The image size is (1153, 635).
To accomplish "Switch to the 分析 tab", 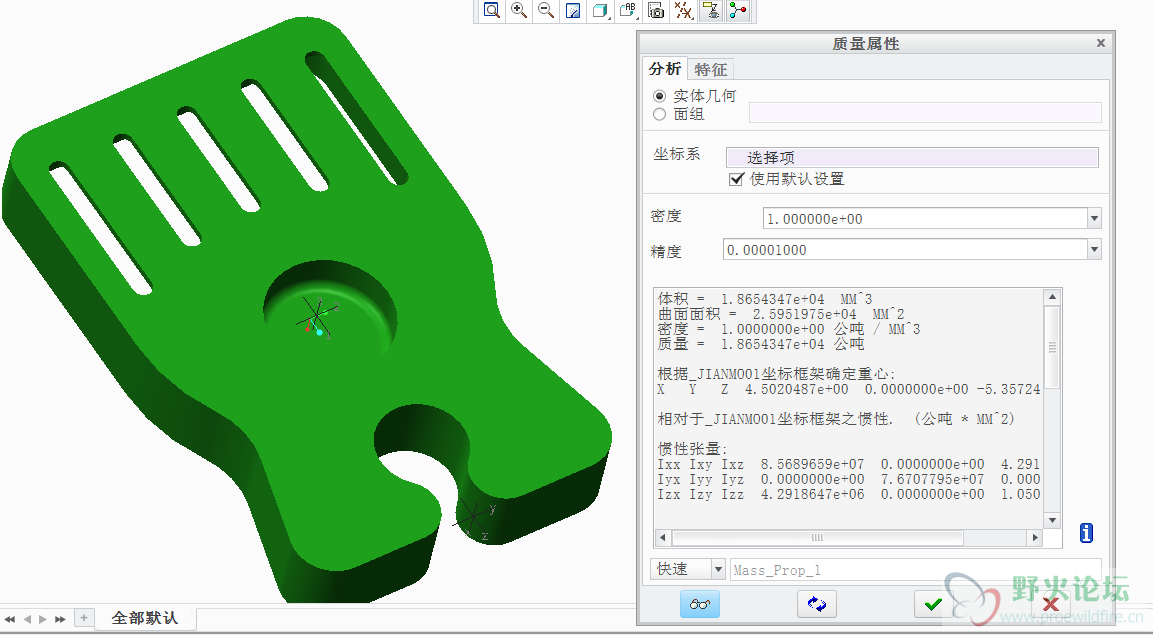I will 664,69.
